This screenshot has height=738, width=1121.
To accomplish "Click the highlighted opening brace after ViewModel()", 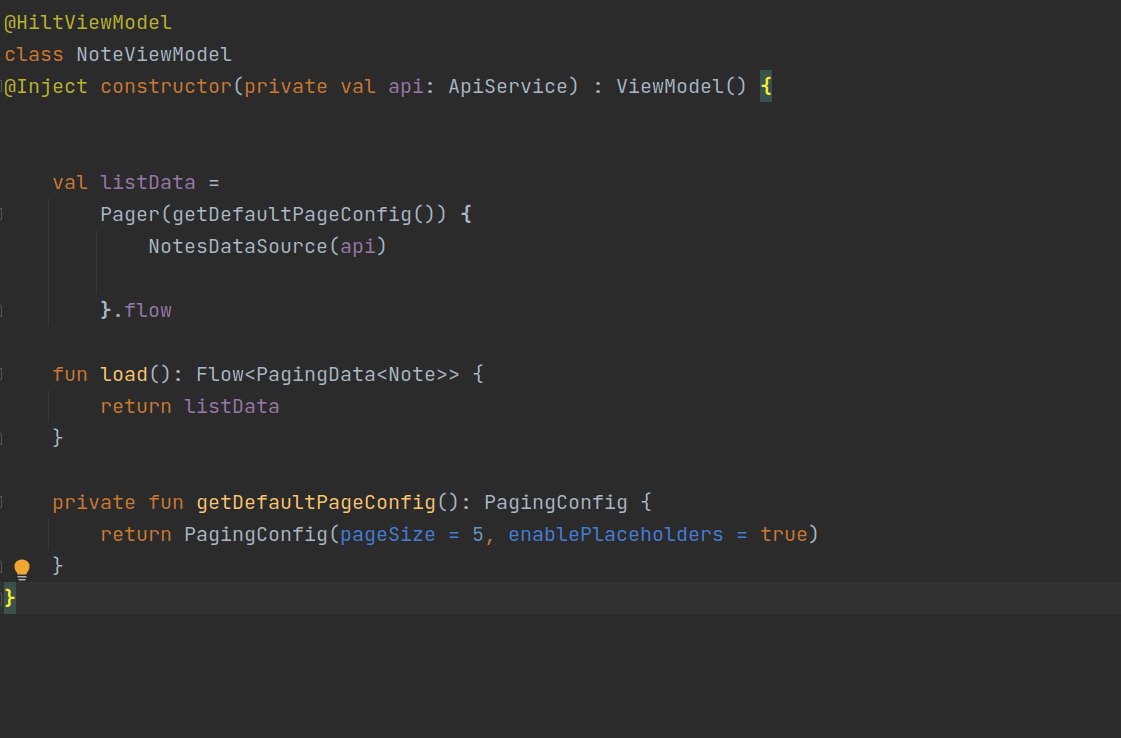I will pos(766,87).
